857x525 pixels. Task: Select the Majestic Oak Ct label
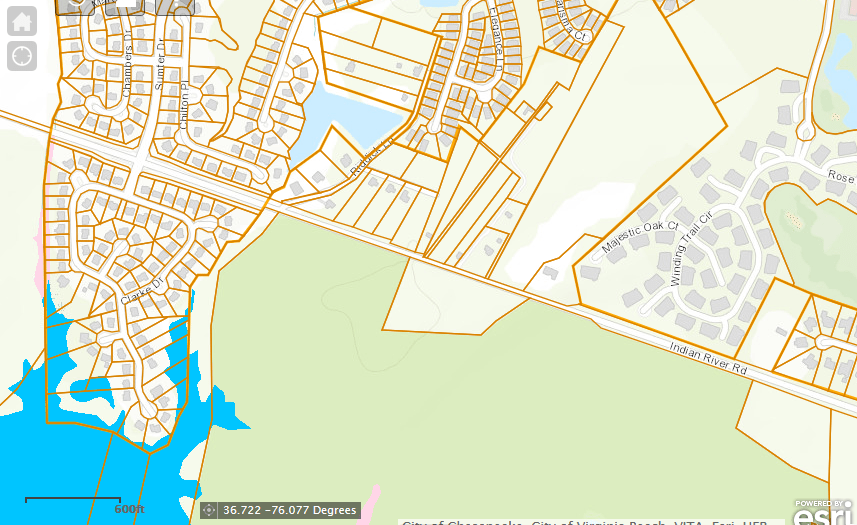coord(640,237)
